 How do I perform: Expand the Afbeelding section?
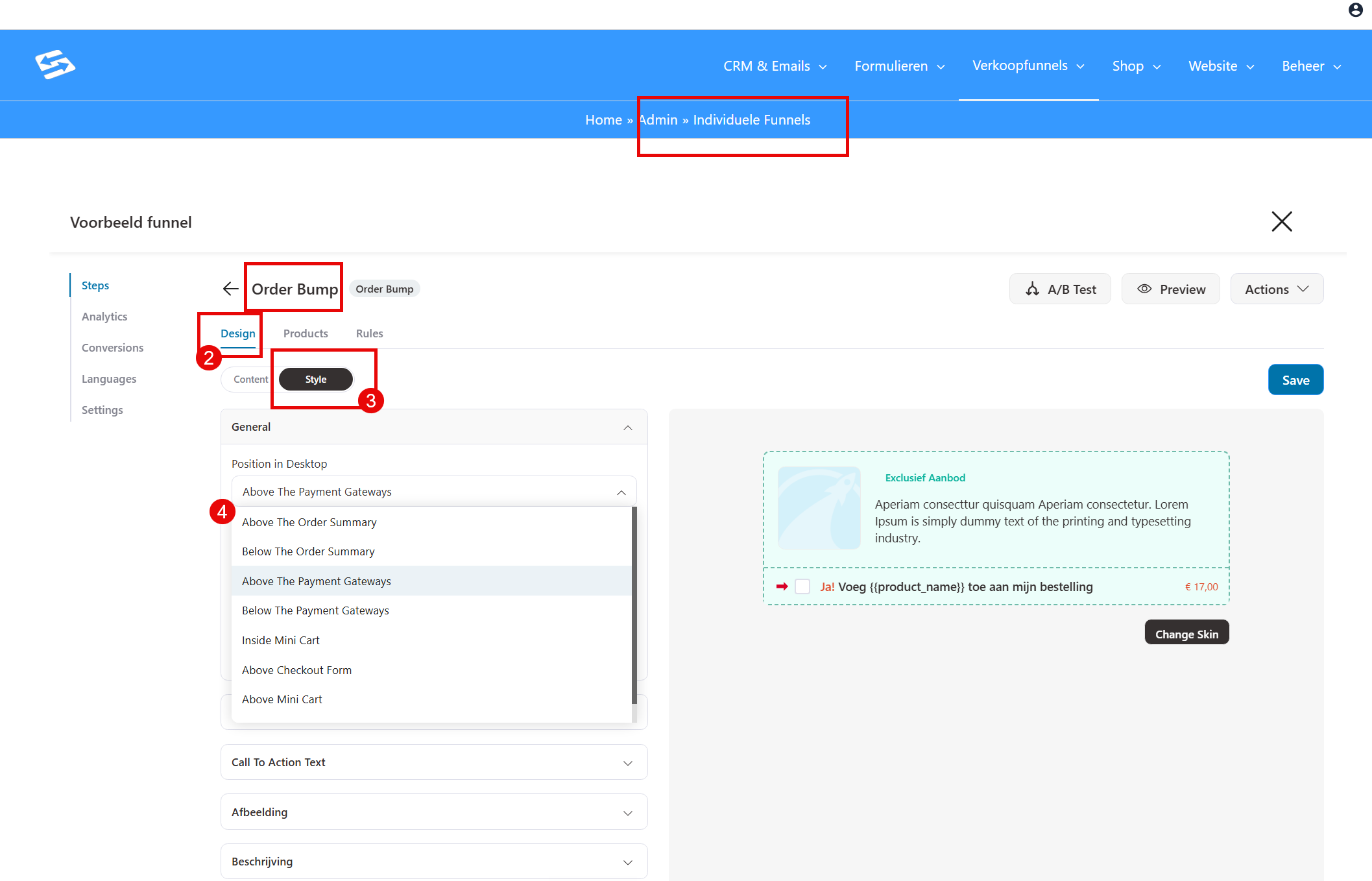click(434, 812)
